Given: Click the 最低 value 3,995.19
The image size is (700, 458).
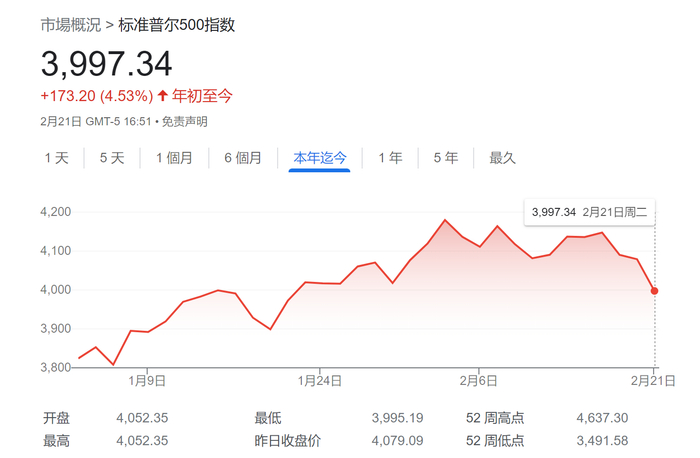Looking at the screenshot, I should point(397,418).
